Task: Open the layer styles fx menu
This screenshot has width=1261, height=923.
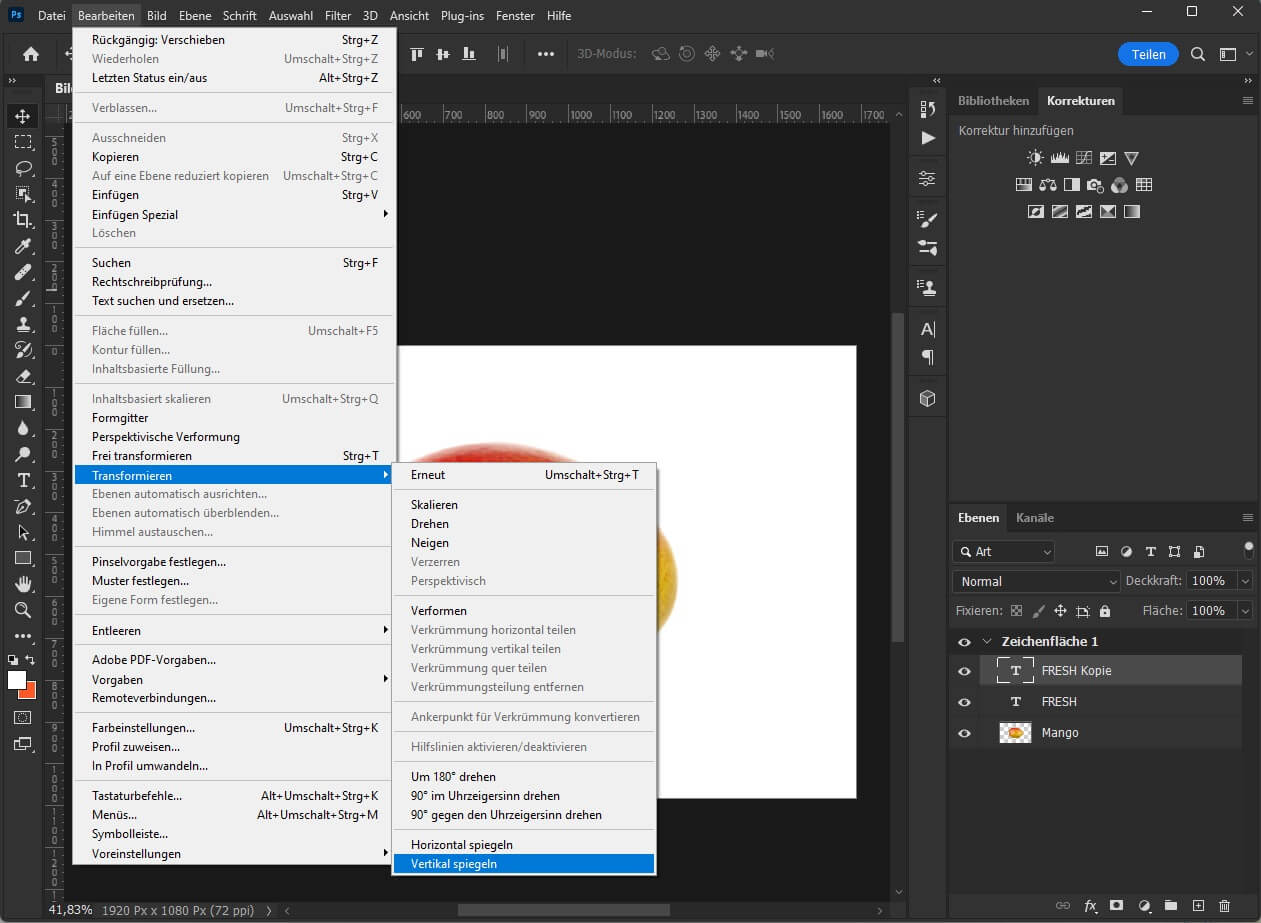Action: coord(1090,906)
